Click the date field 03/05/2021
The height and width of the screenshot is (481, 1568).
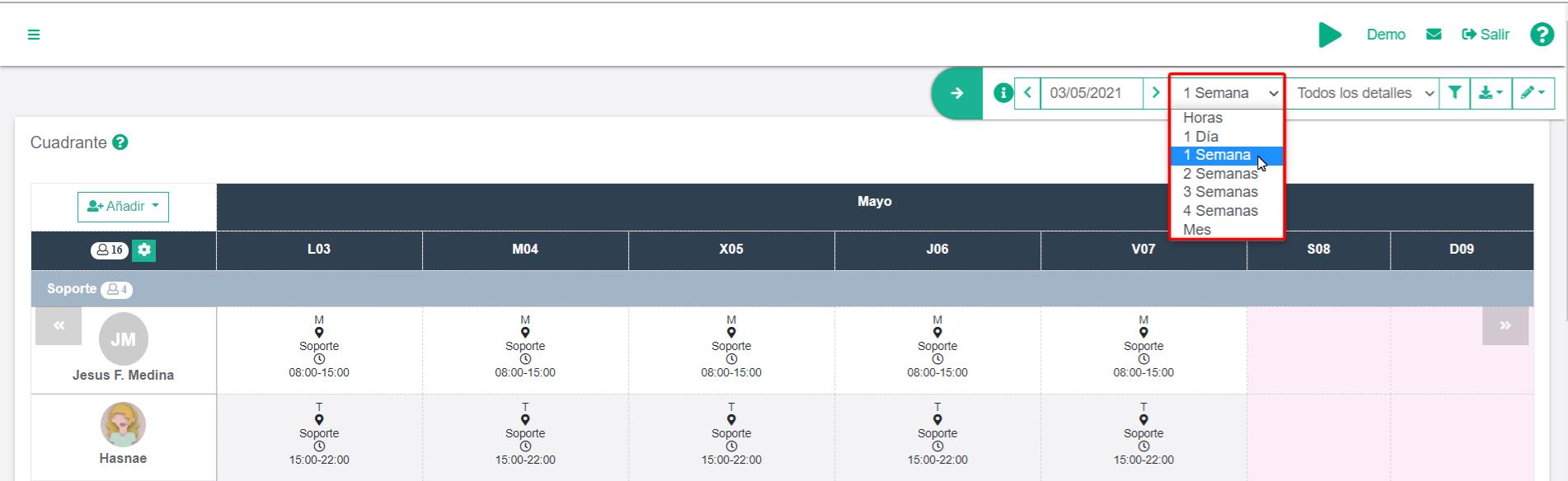click(1091, 93)
